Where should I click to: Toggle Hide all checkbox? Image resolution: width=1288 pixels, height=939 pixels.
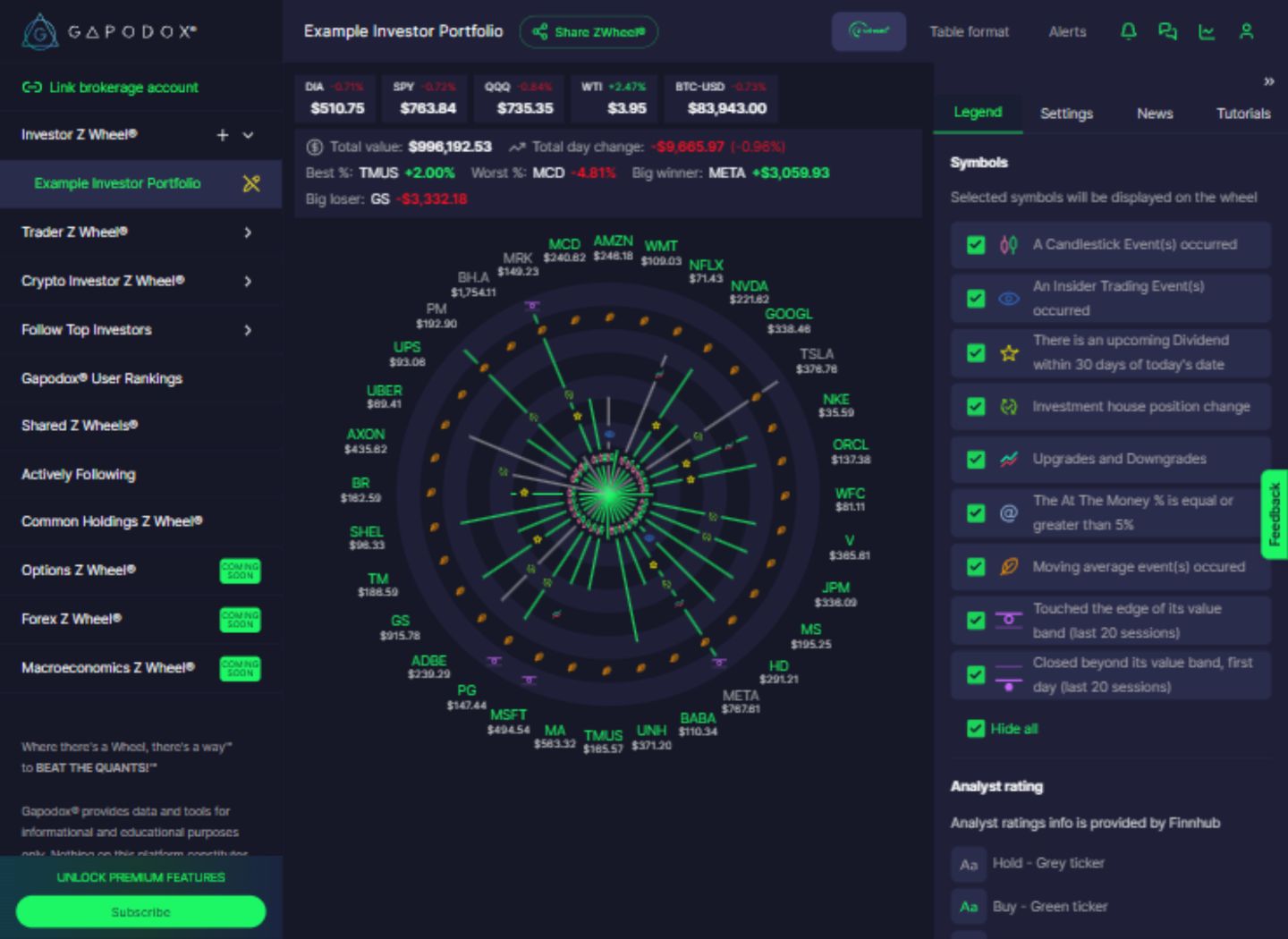pos(976,729)
